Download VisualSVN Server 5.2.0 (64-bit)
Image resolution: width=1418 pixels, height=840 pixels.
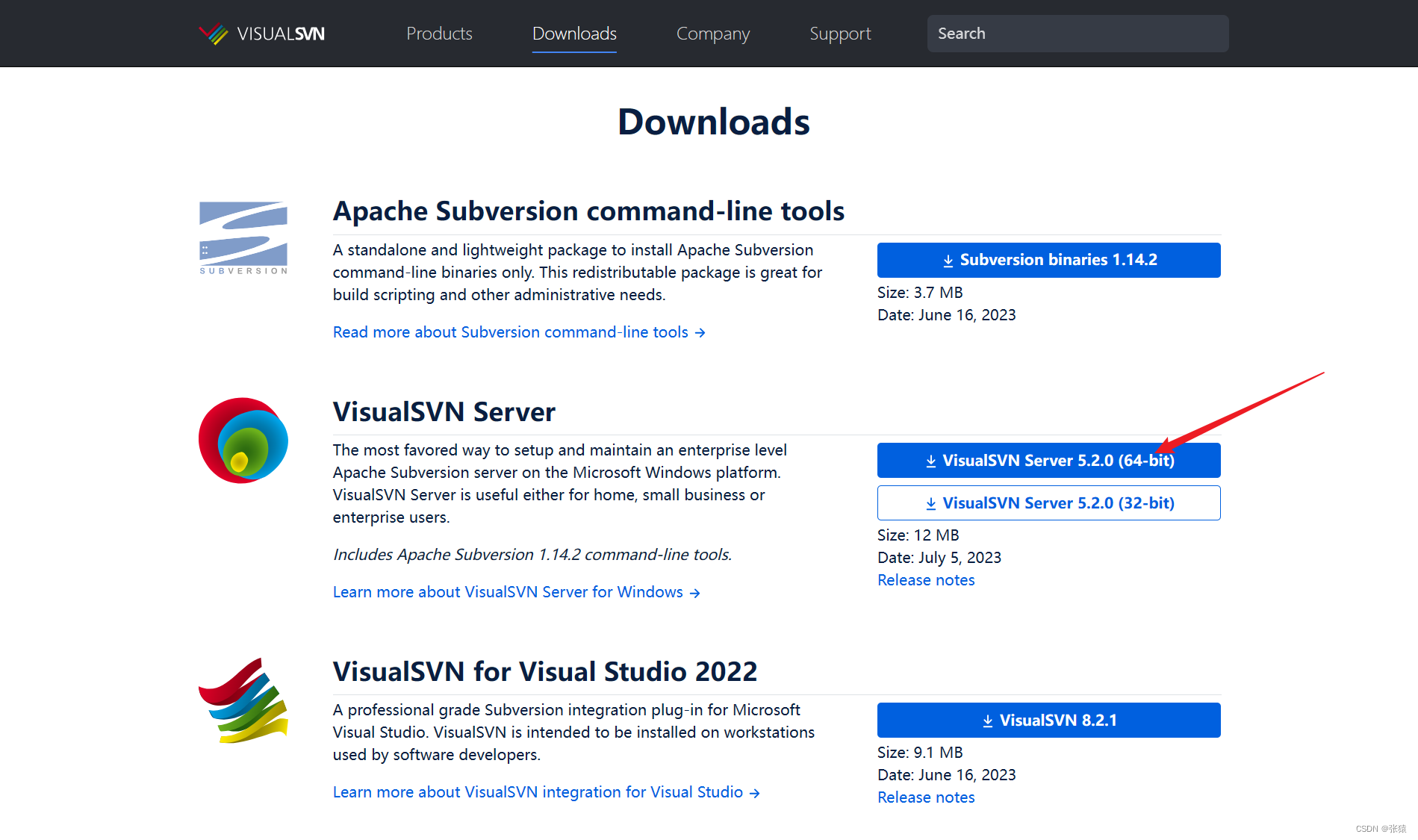1048,461
